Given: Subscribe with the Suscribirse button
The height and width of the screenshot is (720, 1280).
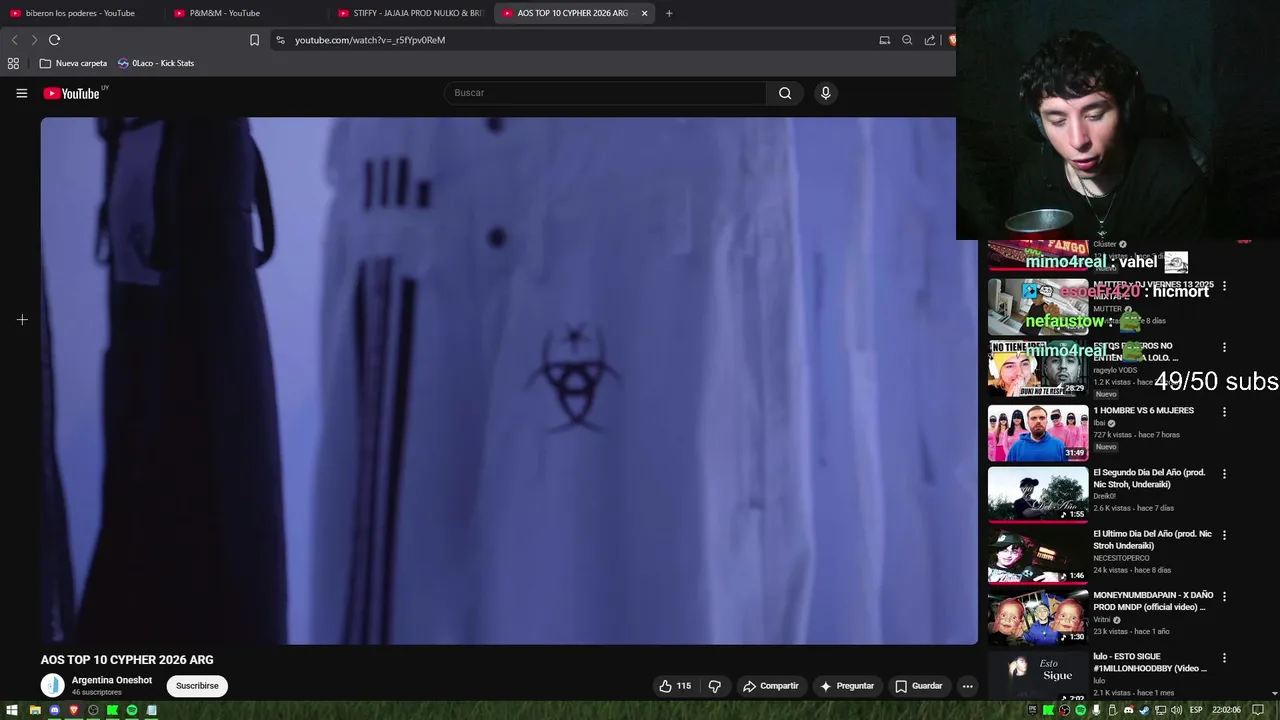Looking at the screenshot, I should point(197,686).
